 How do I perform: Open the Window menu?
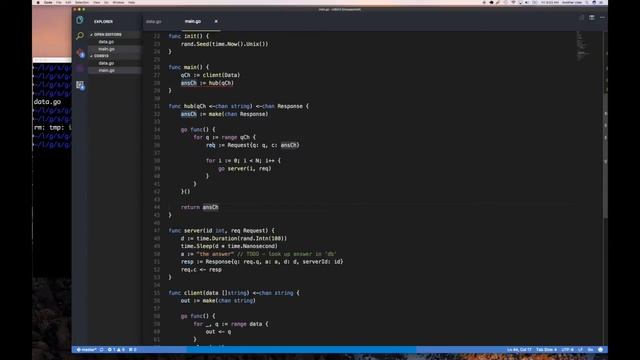pos(118,2)
